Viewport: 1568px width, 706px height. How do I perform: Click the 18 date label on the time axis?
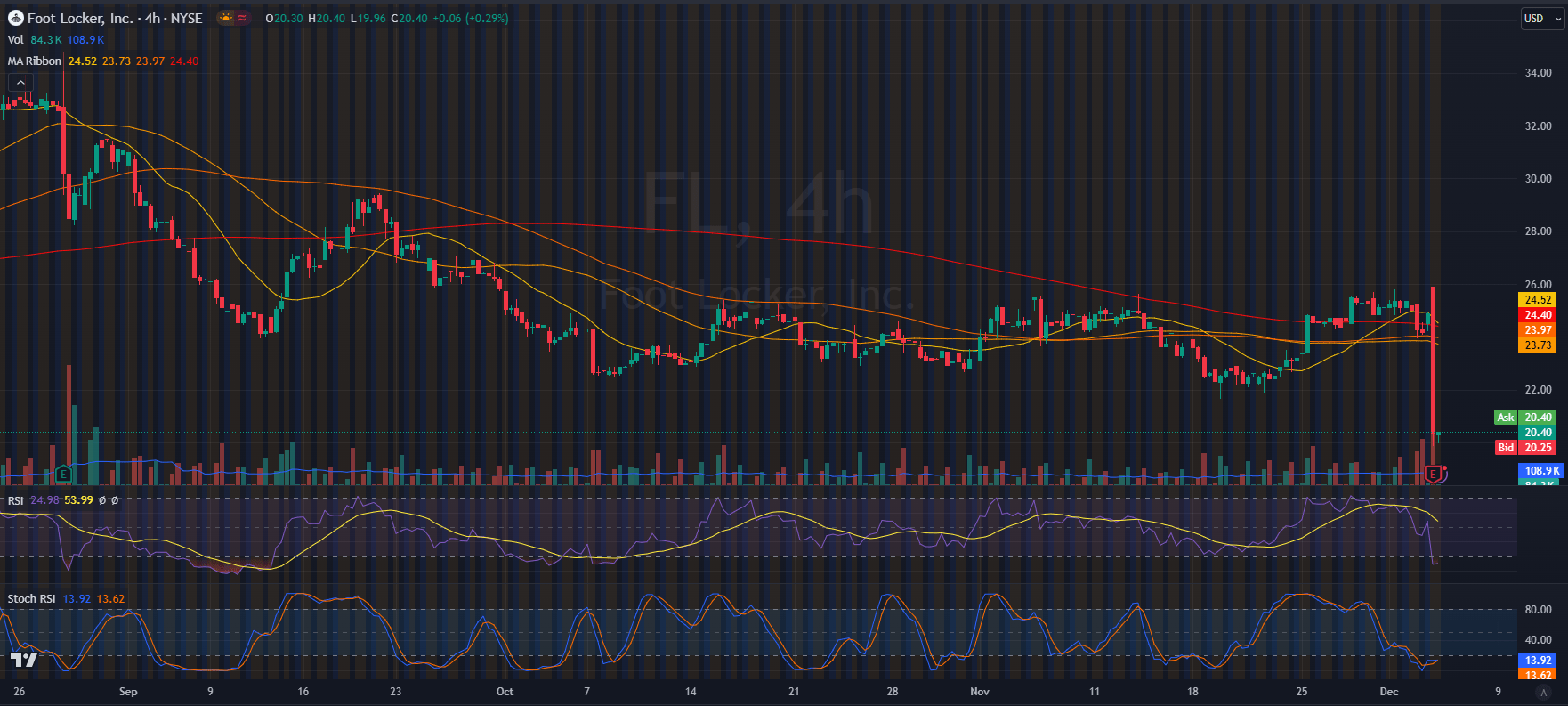coord(1192,692)
